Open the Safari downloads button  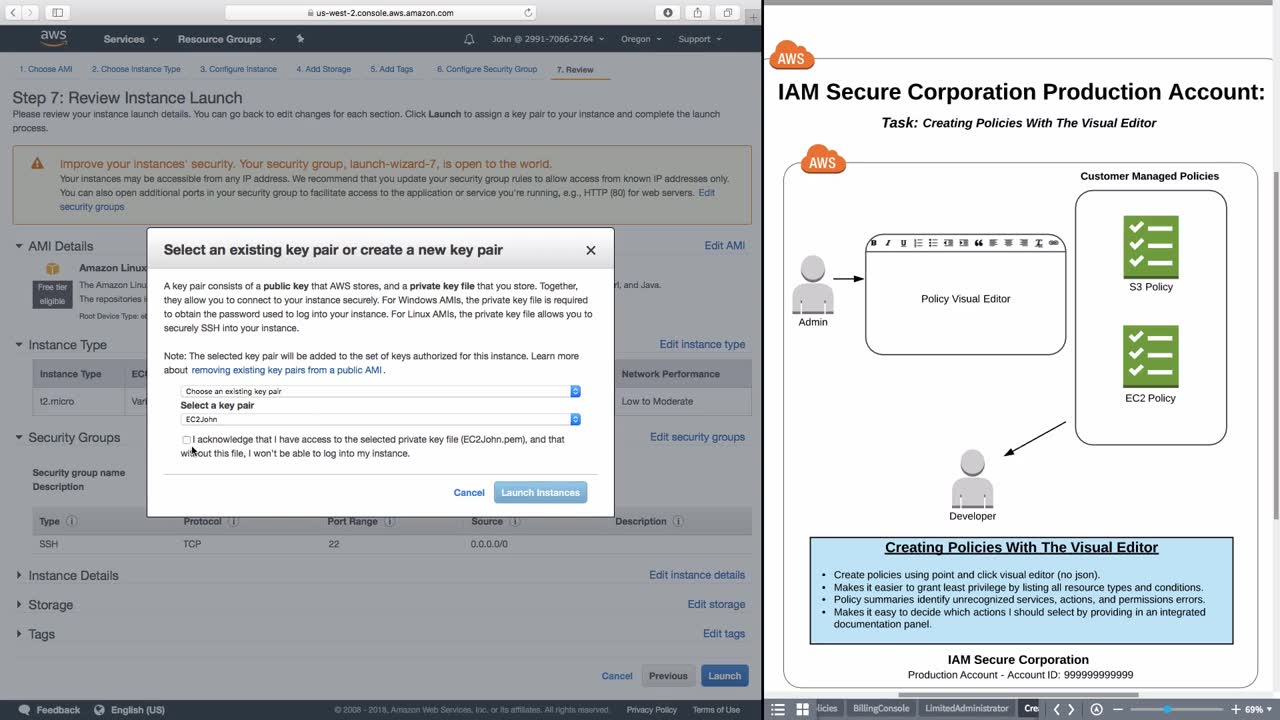(668, 13)
